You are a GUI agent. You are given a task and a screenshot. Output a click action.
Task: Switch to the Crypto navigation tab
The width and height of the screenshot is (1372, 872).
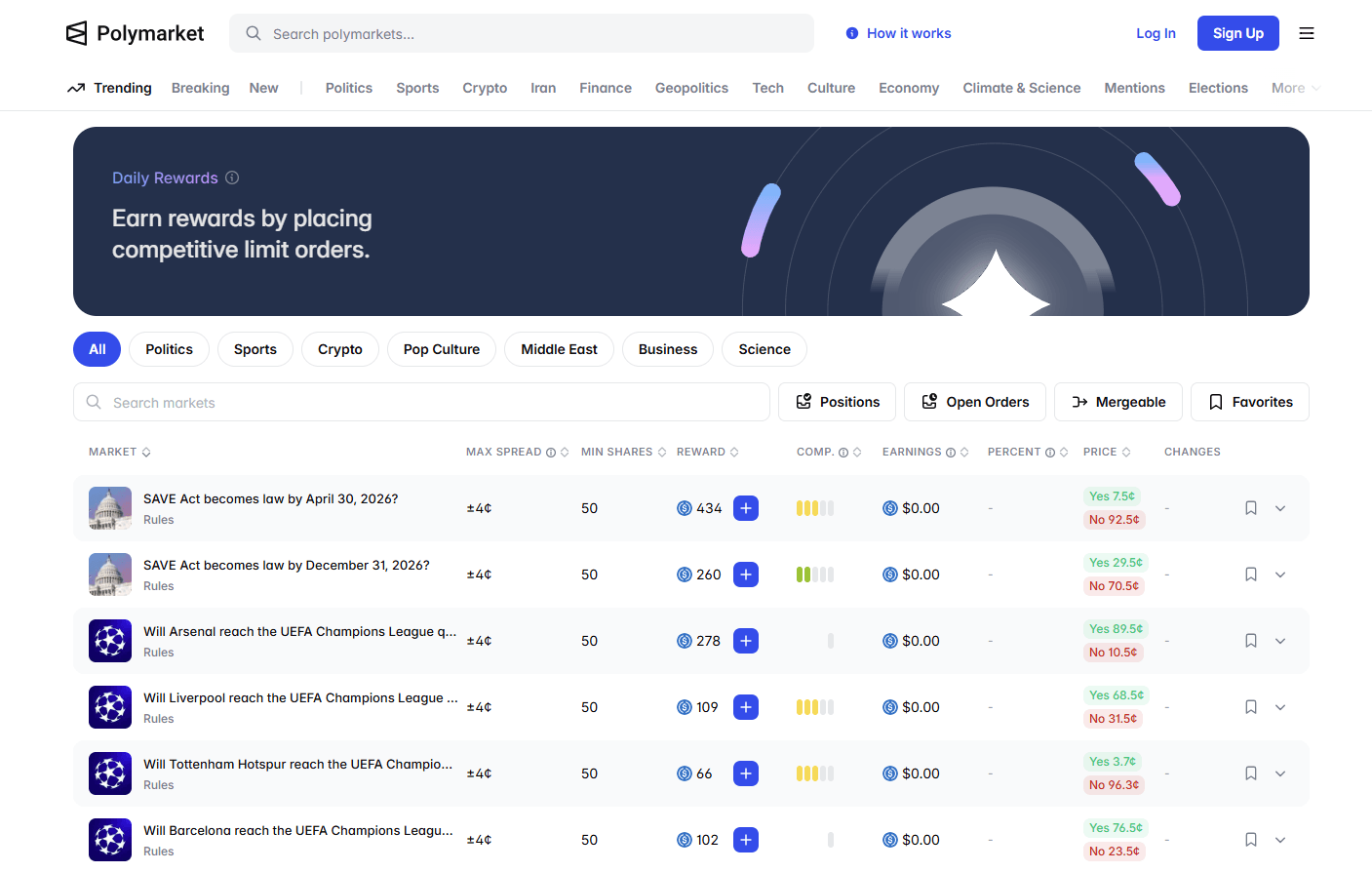(x=485, y=88)
